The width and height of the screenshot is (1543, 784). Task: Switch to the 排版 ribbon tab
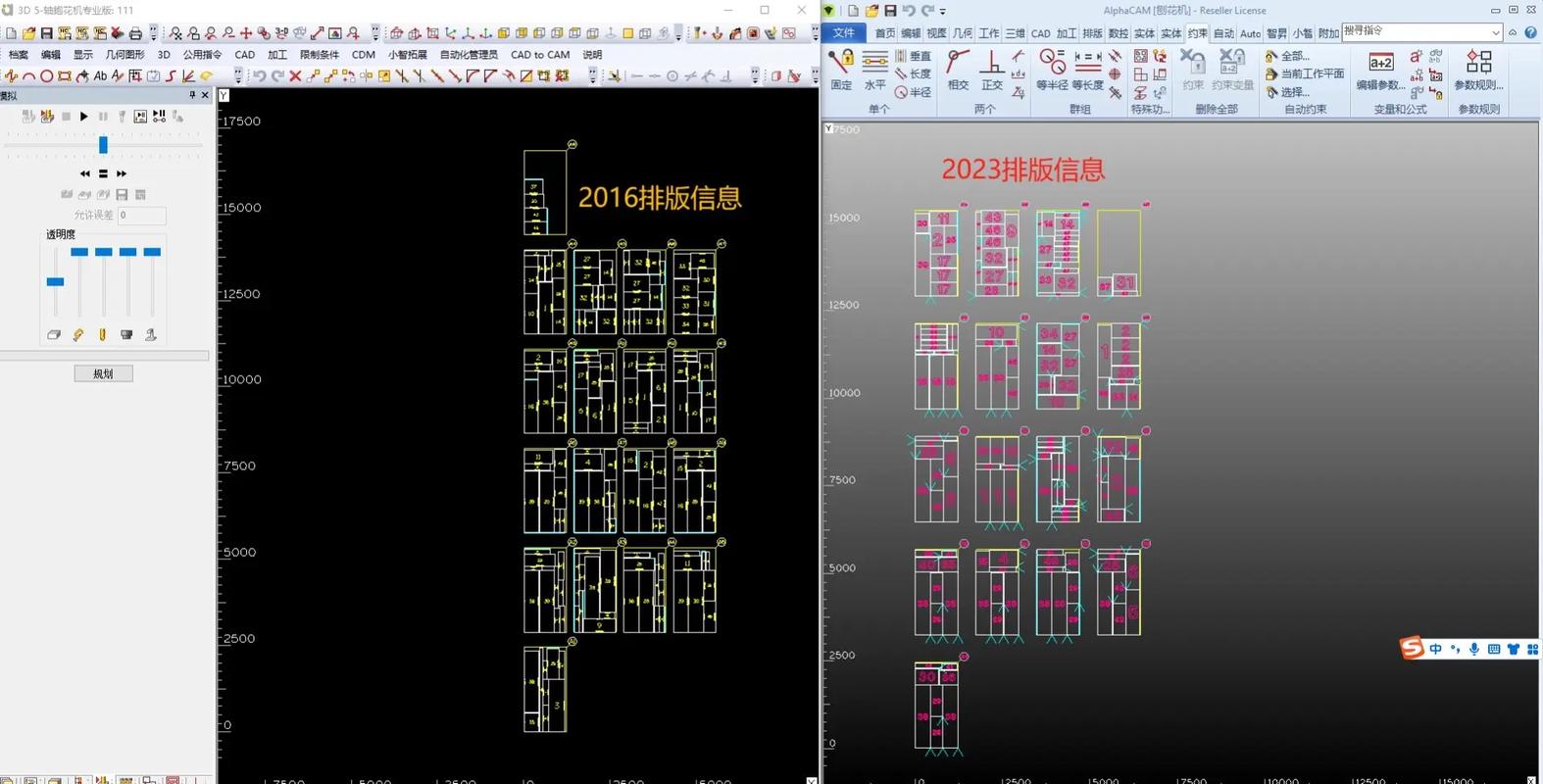pos(1092,33)
